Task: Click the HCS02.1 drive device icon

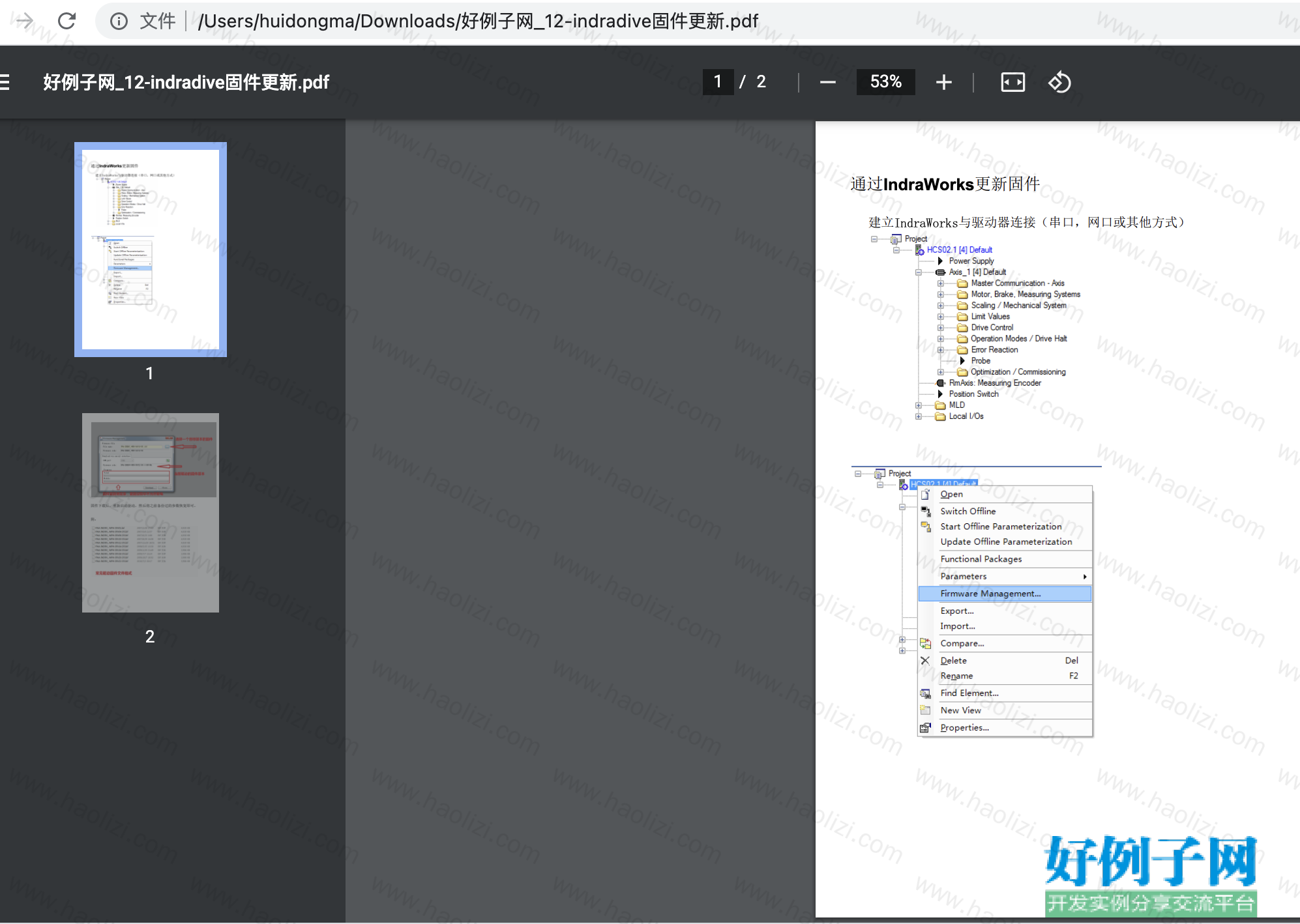Action: (x=919, y=250)
